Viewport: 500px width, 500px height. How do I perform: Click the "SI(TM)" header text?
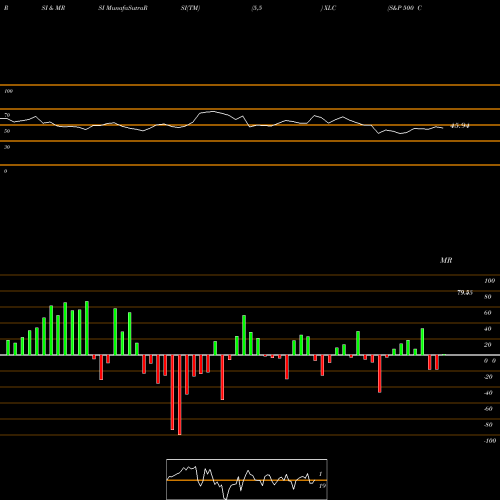pyautogui.click(x=190, y=8)
